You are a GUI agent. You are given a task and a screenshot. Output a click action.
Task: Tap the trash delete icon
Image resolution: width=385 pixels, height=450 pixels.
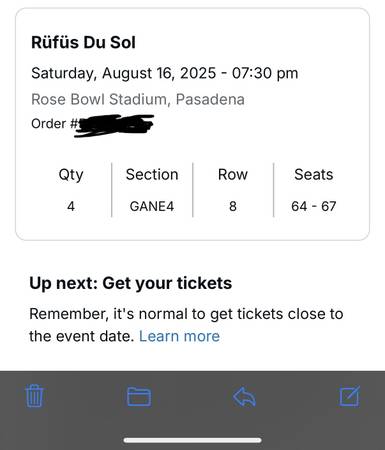[x=34, y=396]
